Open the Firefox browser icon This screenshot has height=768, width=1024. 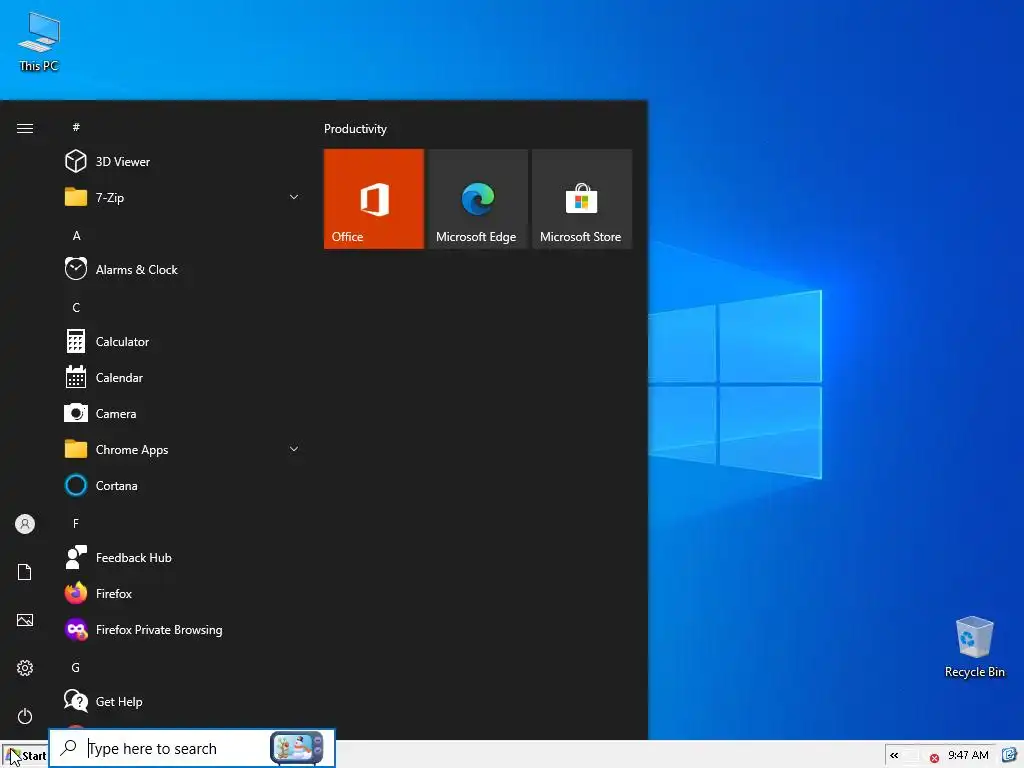pos(76,593)
